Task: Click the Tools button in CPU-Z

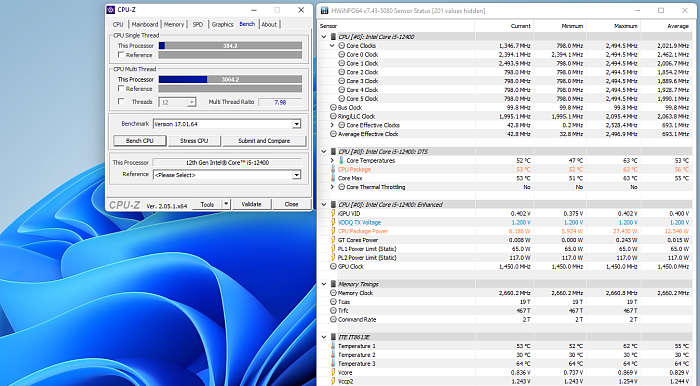Action: click(207, 204)
